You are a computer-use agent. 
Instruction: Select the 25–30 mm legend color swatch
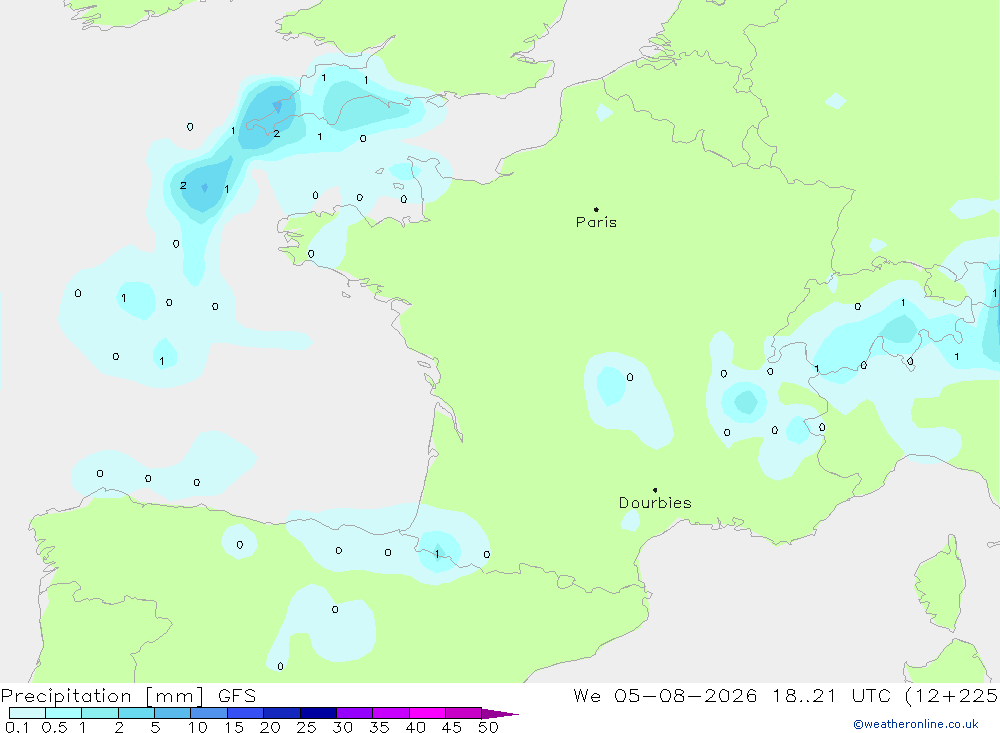coord(318,713)
